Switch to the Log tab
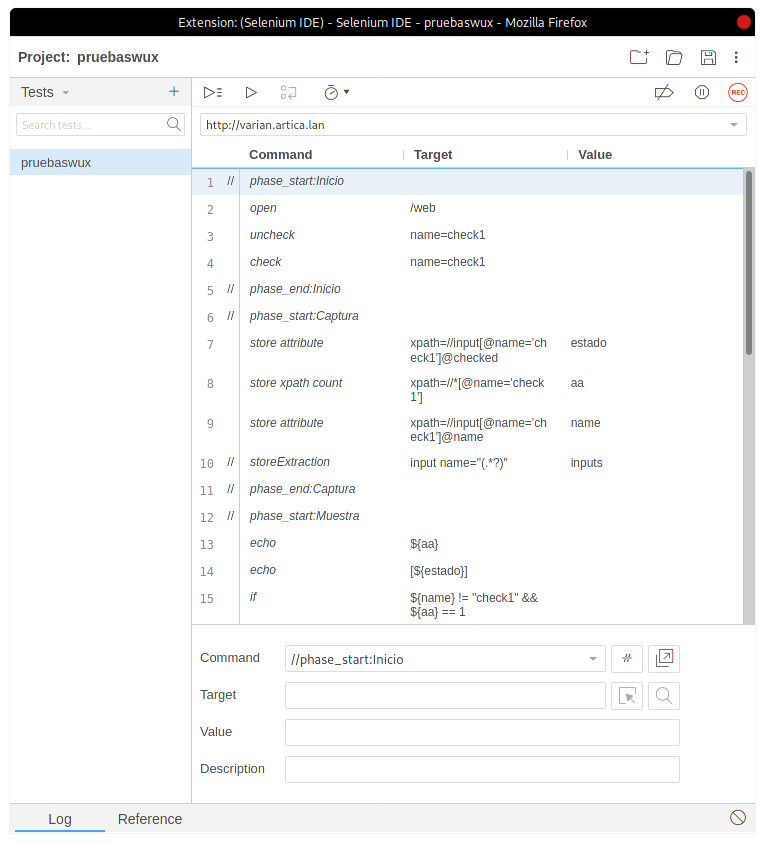Image resolution: width=765 pixels, height=843 pixels. point(60,819)
